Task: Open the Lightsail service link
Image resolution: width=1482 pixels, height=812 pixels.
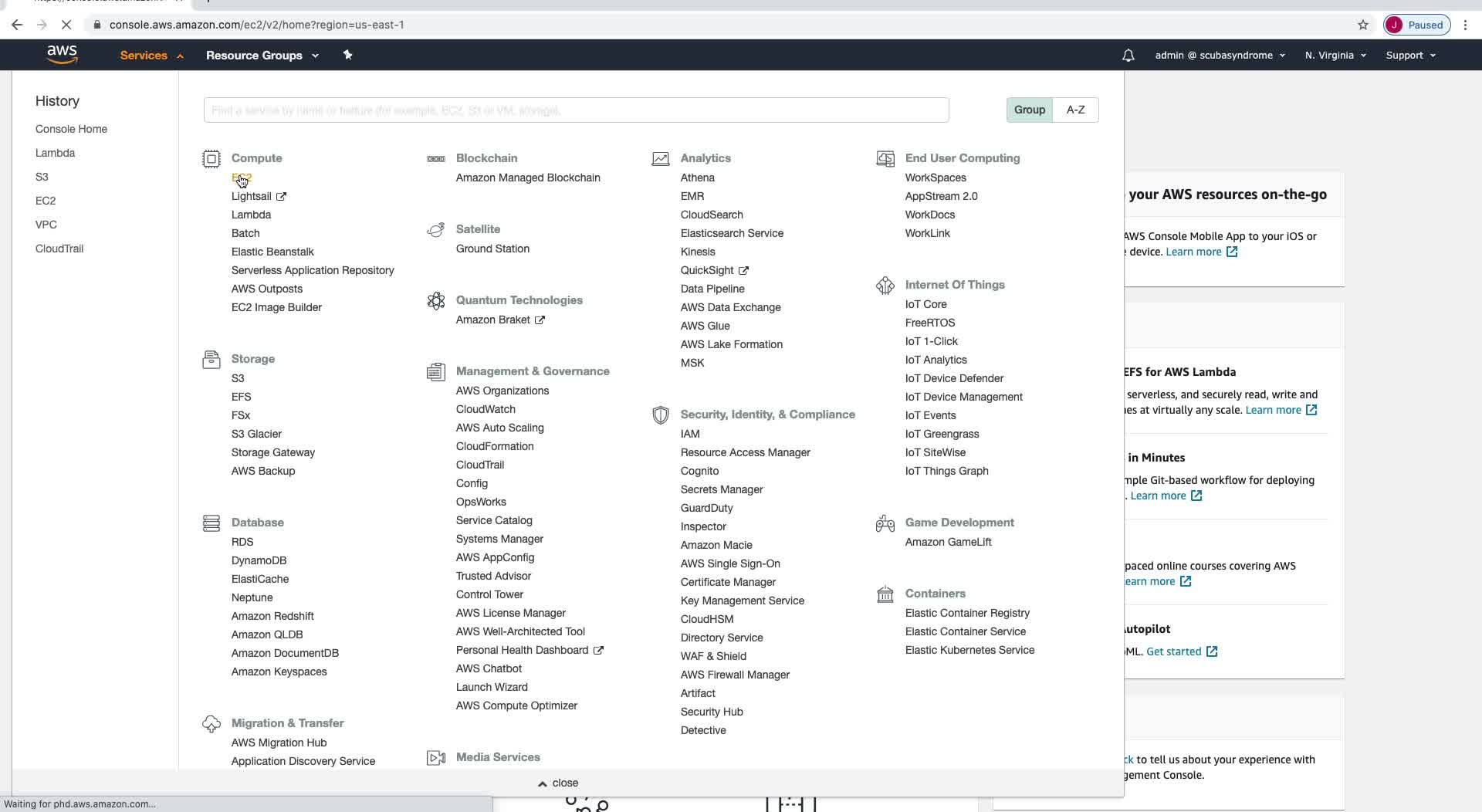Action: [x=252, y=196]
